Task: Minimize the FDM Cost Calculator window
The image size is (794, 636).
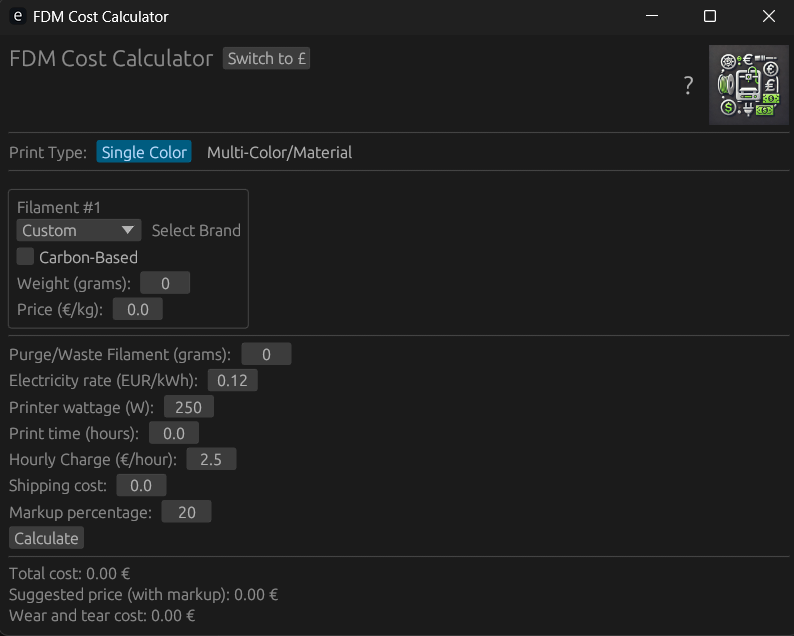Action: (x=652, y=16)
